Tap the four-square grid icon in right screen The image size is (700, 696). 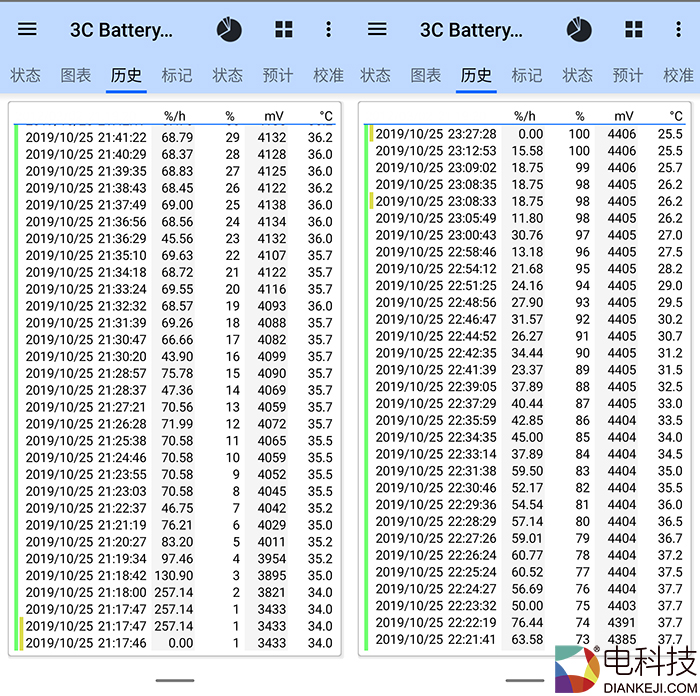click(634, 29)
